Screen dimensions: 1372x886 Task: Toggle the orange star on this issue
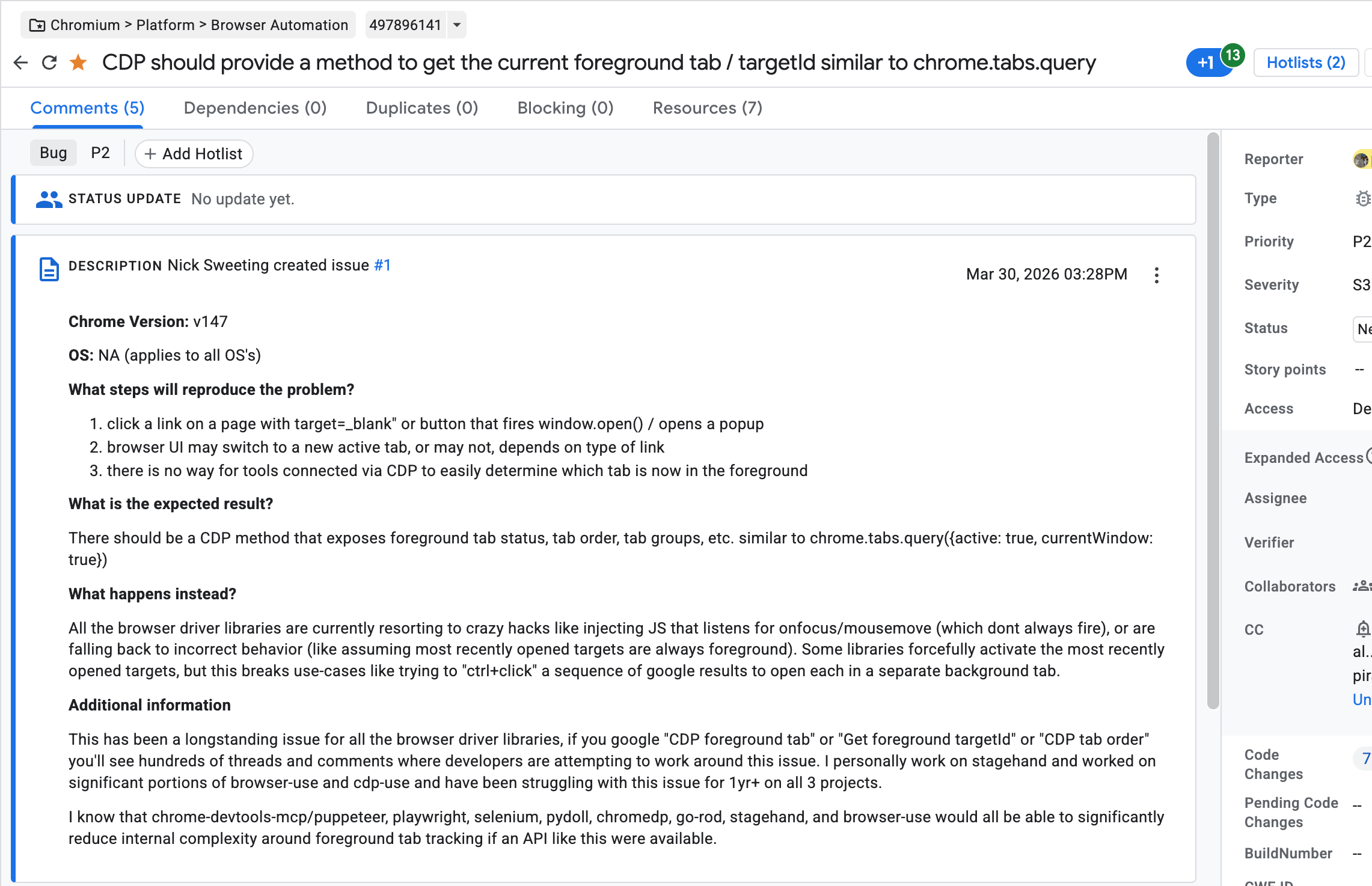[78, 62]
